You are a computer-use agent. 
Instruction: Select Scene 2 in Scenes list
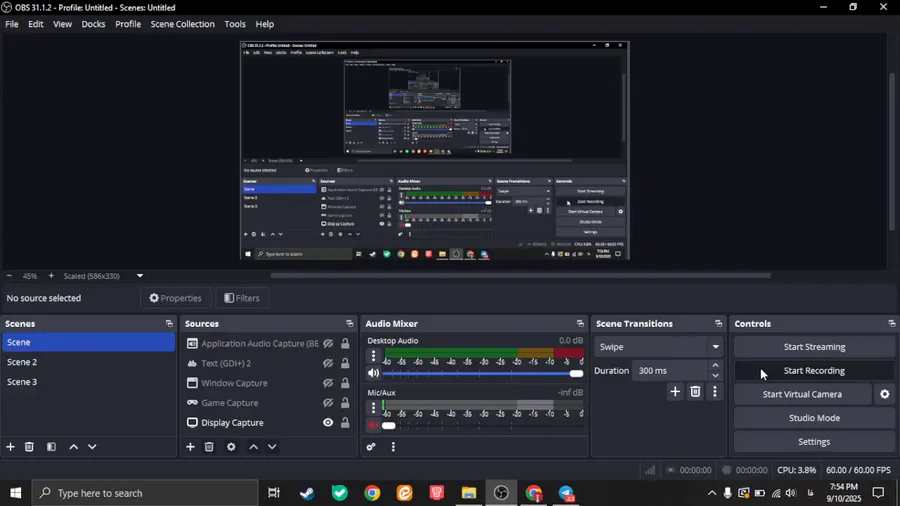click(x=88, y=362)
